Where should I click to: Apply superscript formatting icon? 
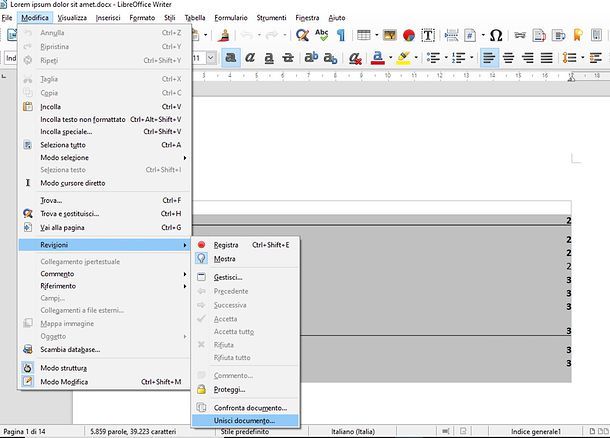pyautogui.click(x=311, y=58)
